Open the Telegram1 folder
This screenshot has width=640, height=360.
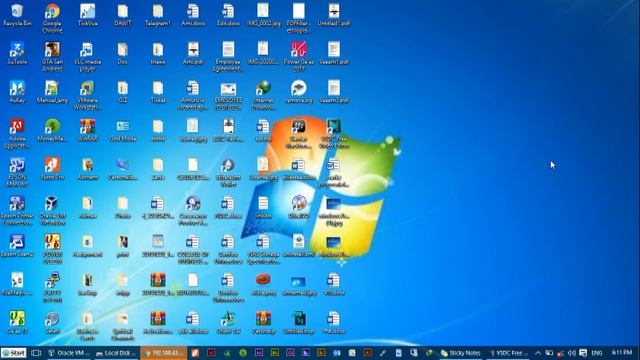tap(158, 15)
